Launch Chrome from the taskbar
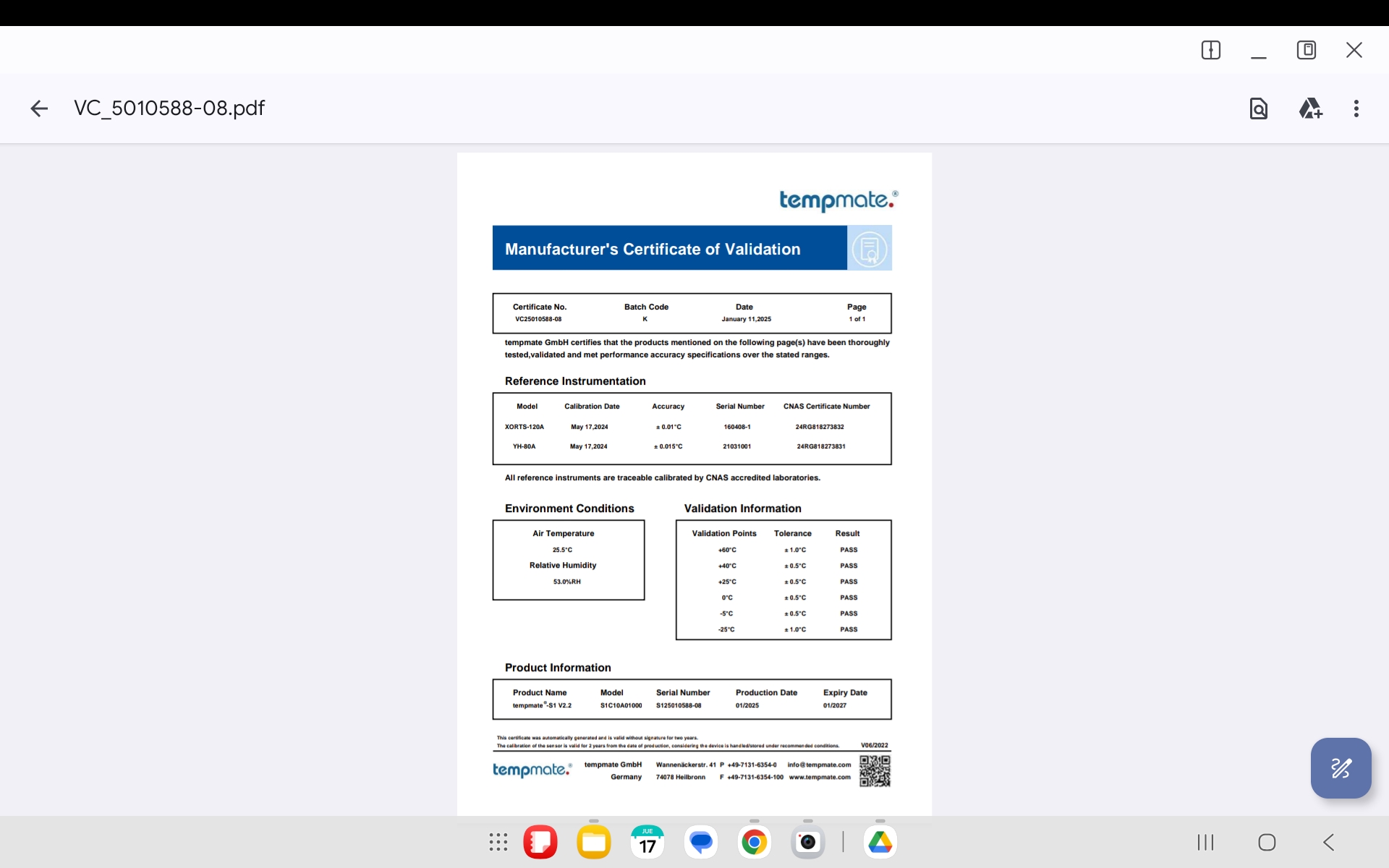Image resolution: width=1389 pixels, height=868 pixels. point(755,842)
